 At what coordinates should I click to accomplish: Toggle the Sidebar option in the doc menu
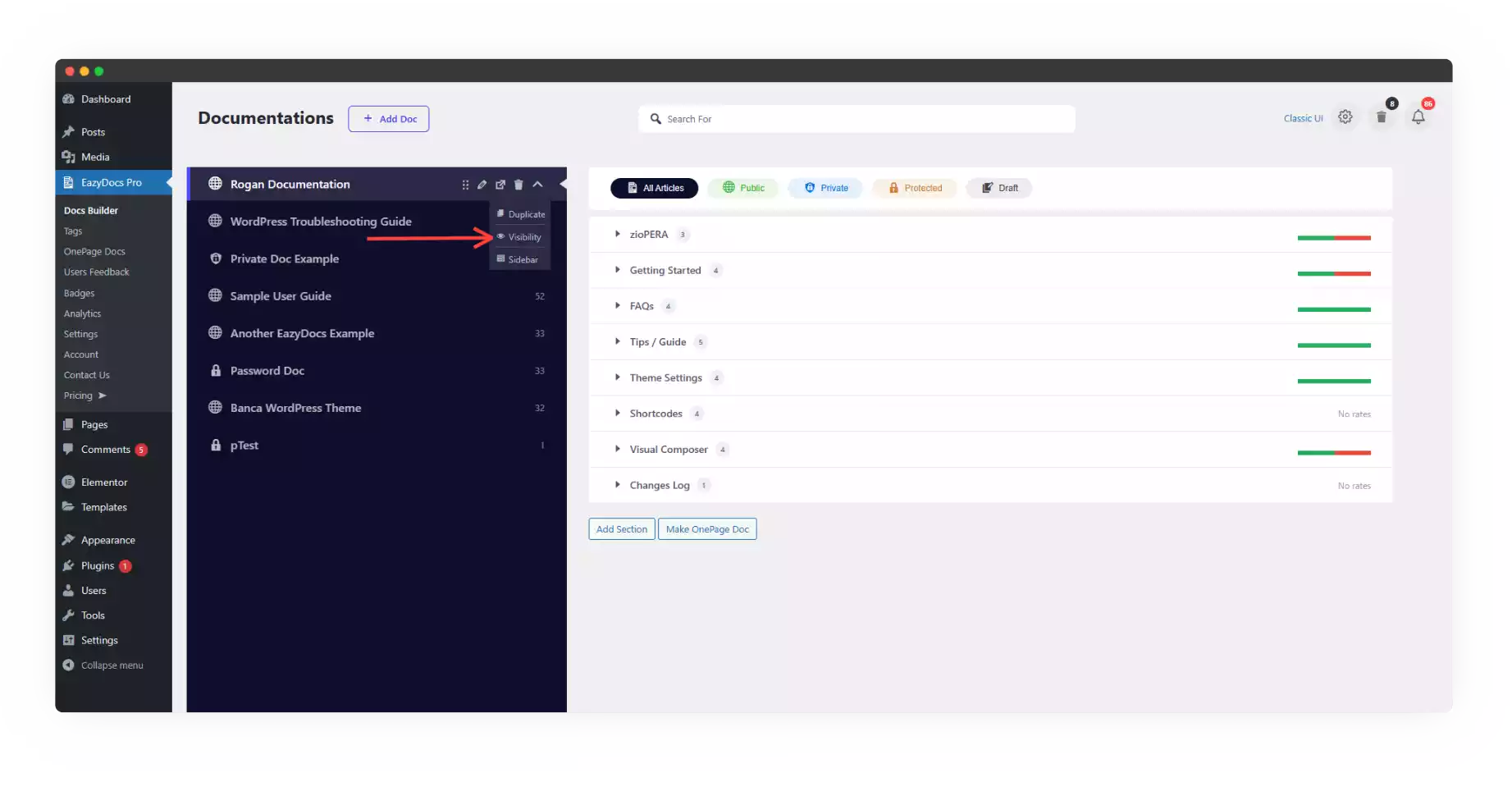(x=519, y=258)
